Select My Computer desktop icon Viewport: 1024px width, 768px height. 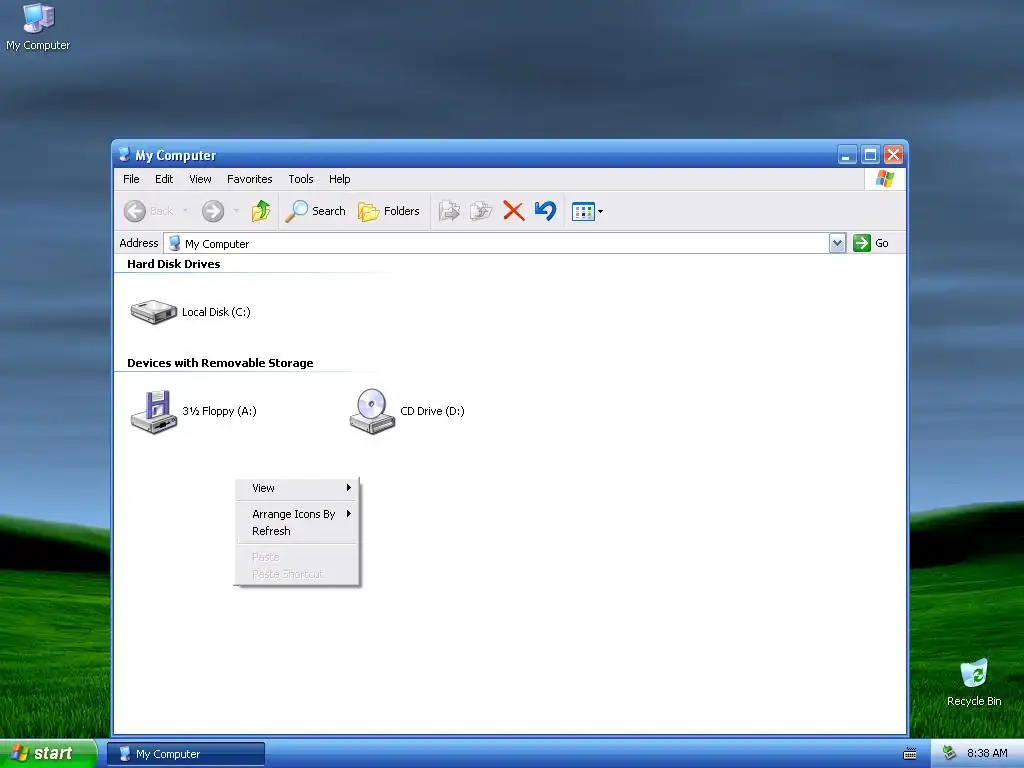click(x=38, y=27)
